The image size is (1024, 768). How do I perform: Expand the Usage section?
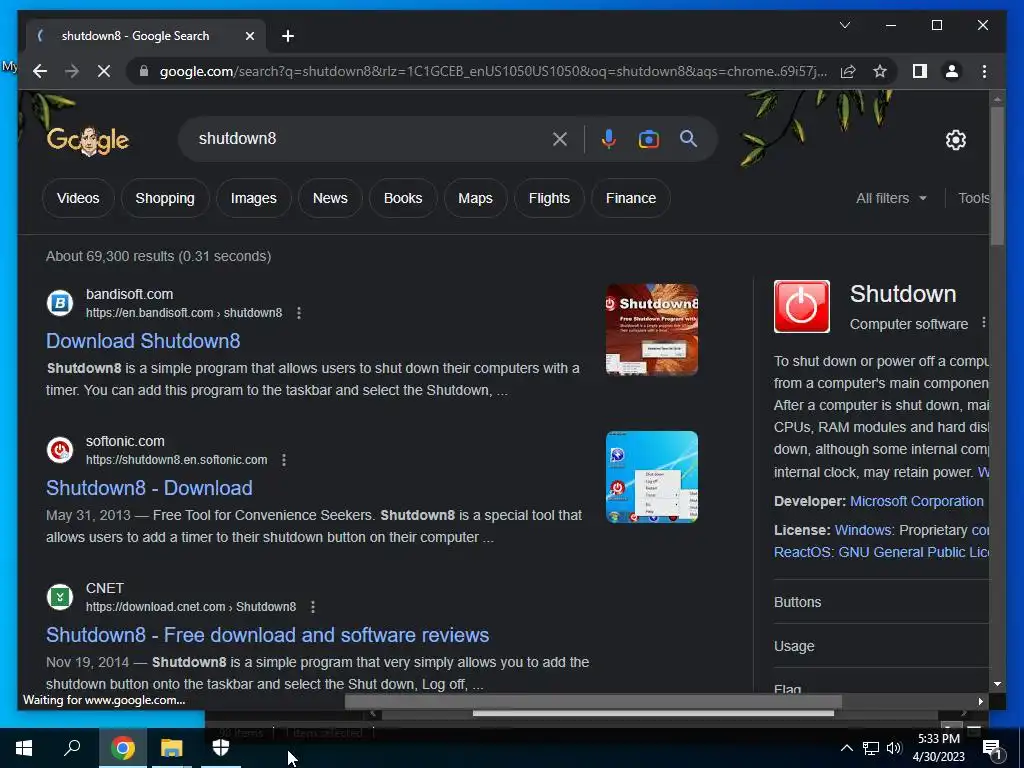(x=881, y=646)
